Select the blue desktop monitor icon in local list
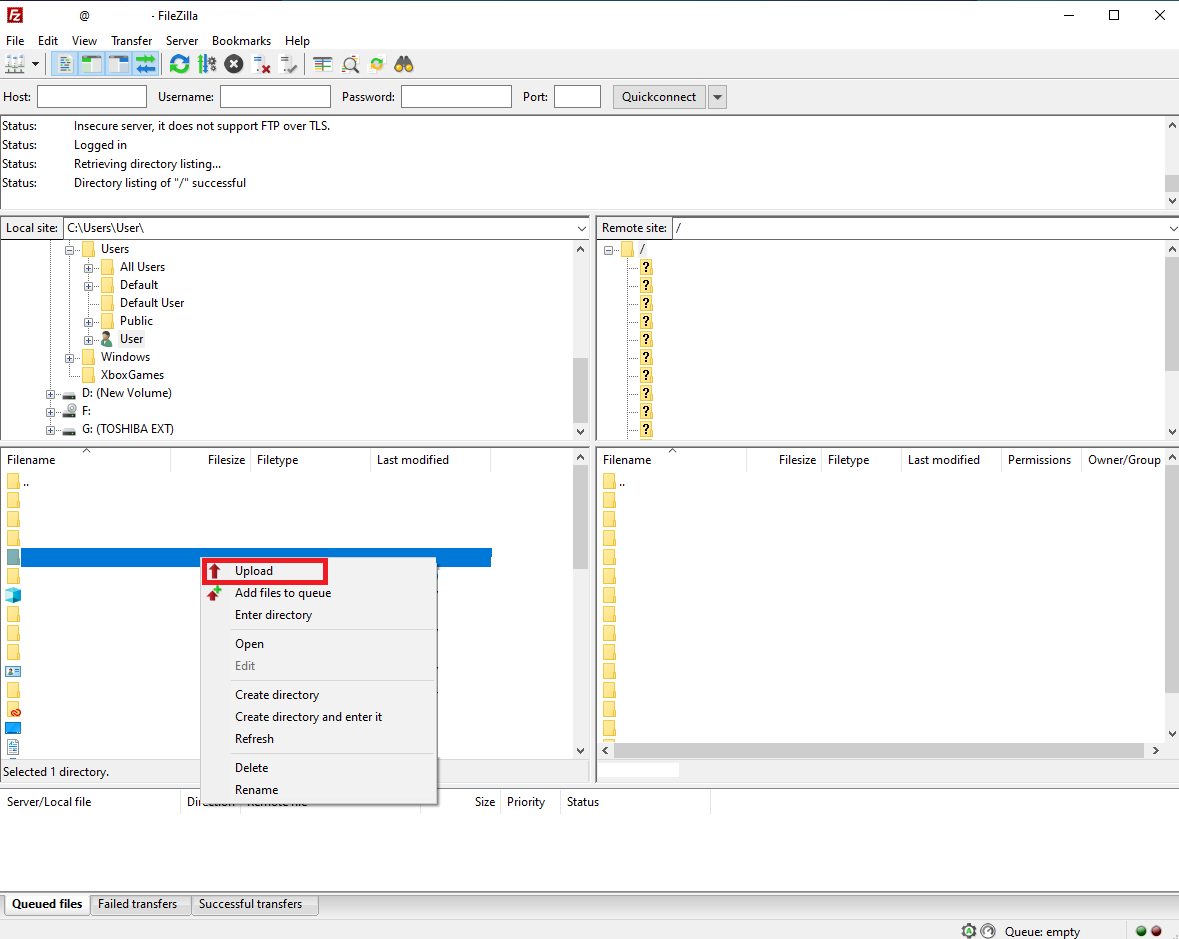The height and width of the screenshot is (939, 1179). click(x=13, y=728)
